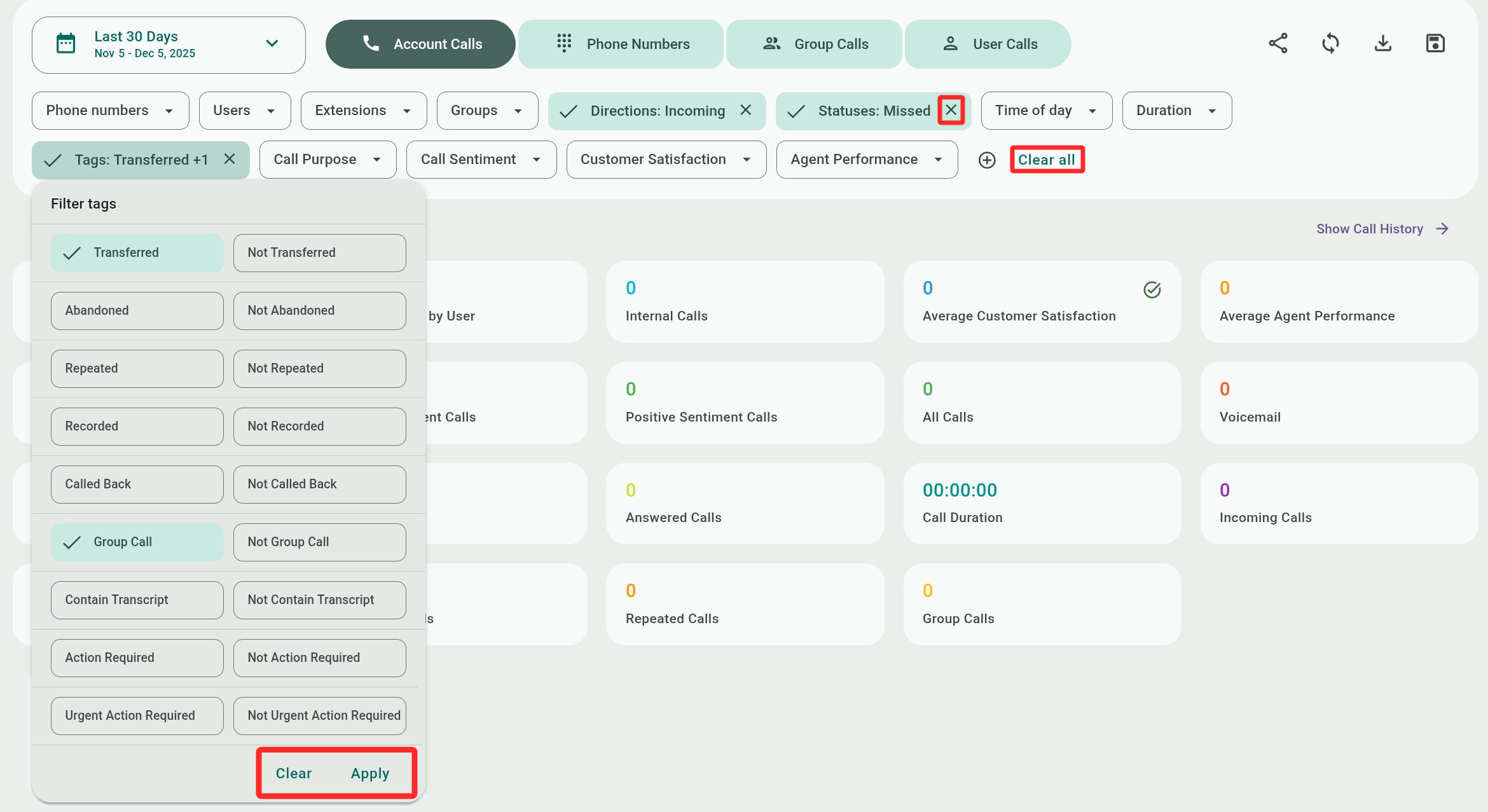Toggle the Not Abandoned tag
The height and width of the screenshot is (812, 1488).
coord(319,311)
